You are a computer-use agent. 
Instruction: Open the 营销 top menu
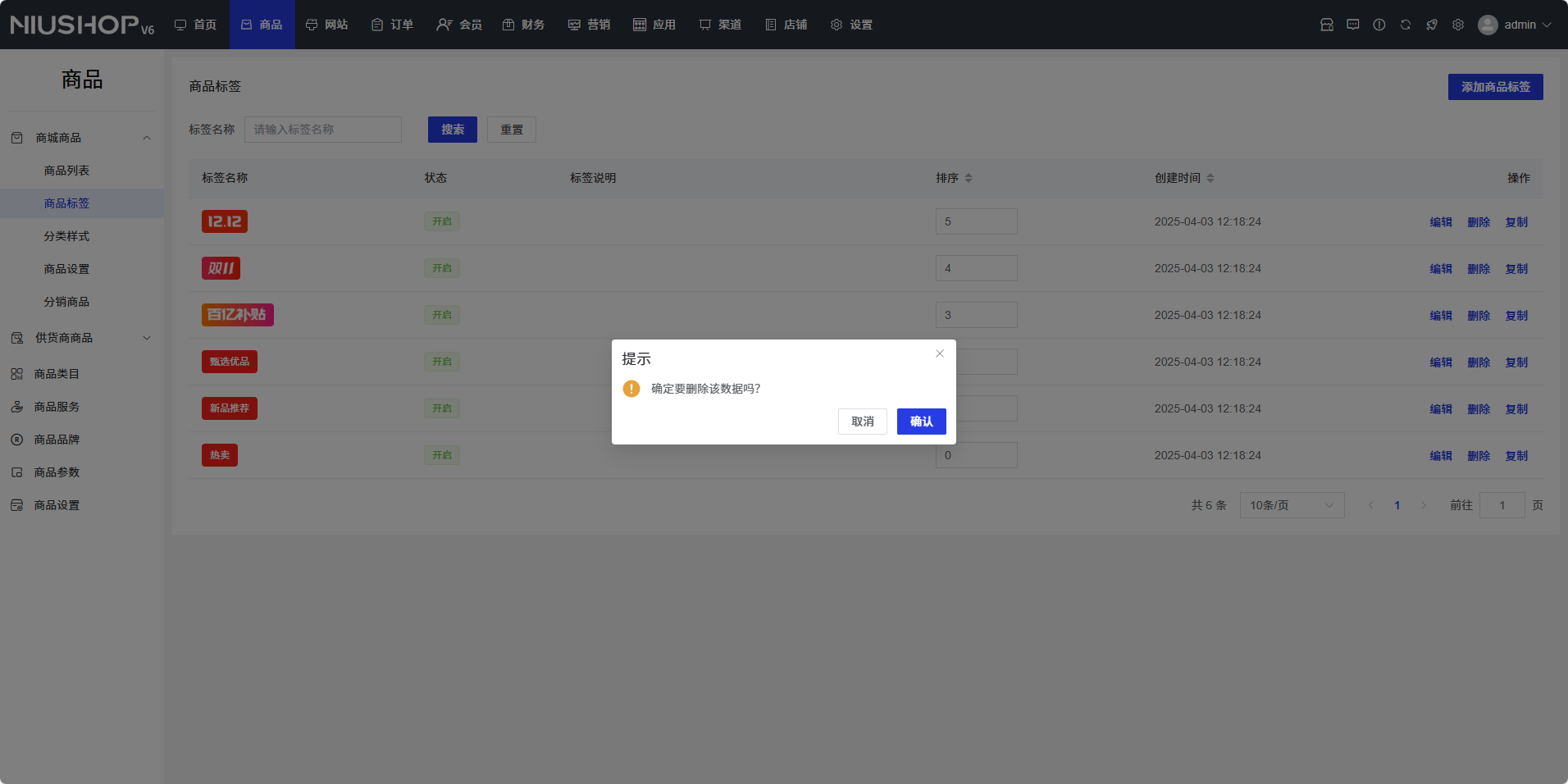pos(590,25)
